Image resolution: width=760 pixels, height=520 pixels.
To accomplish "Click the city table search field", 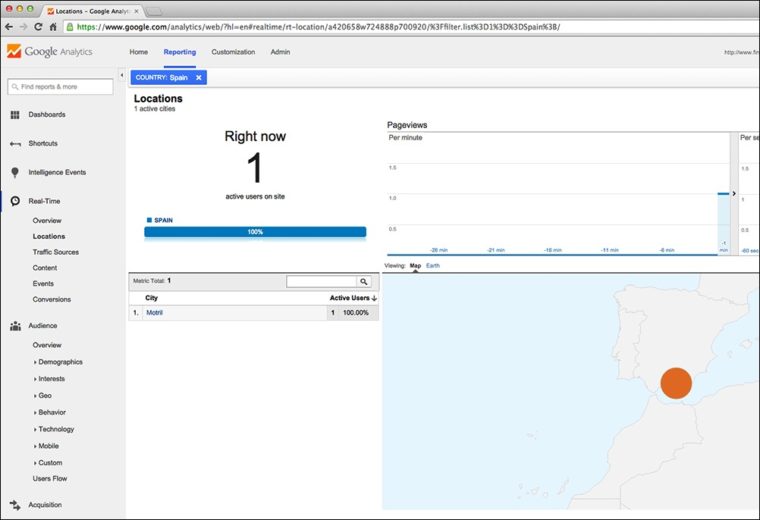I will tap(321, 282).
